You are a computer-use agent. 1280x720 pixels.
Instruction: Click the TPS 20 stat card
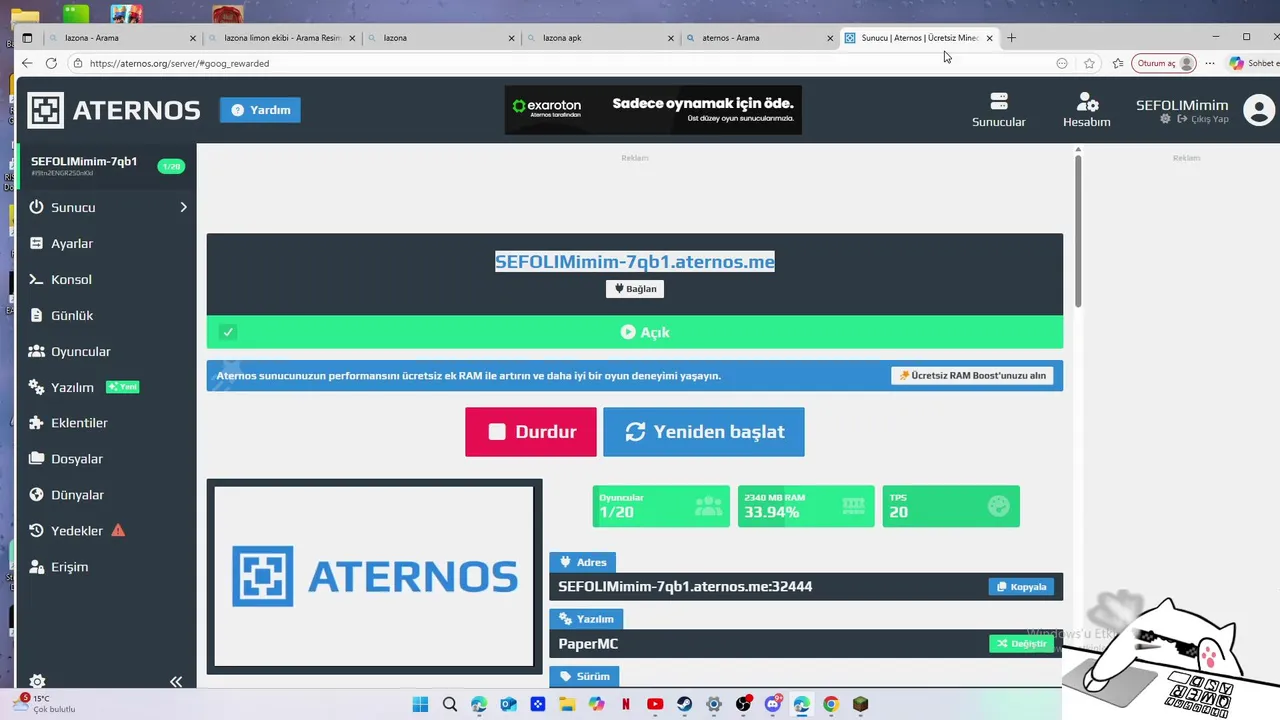[x=951, y=506]
